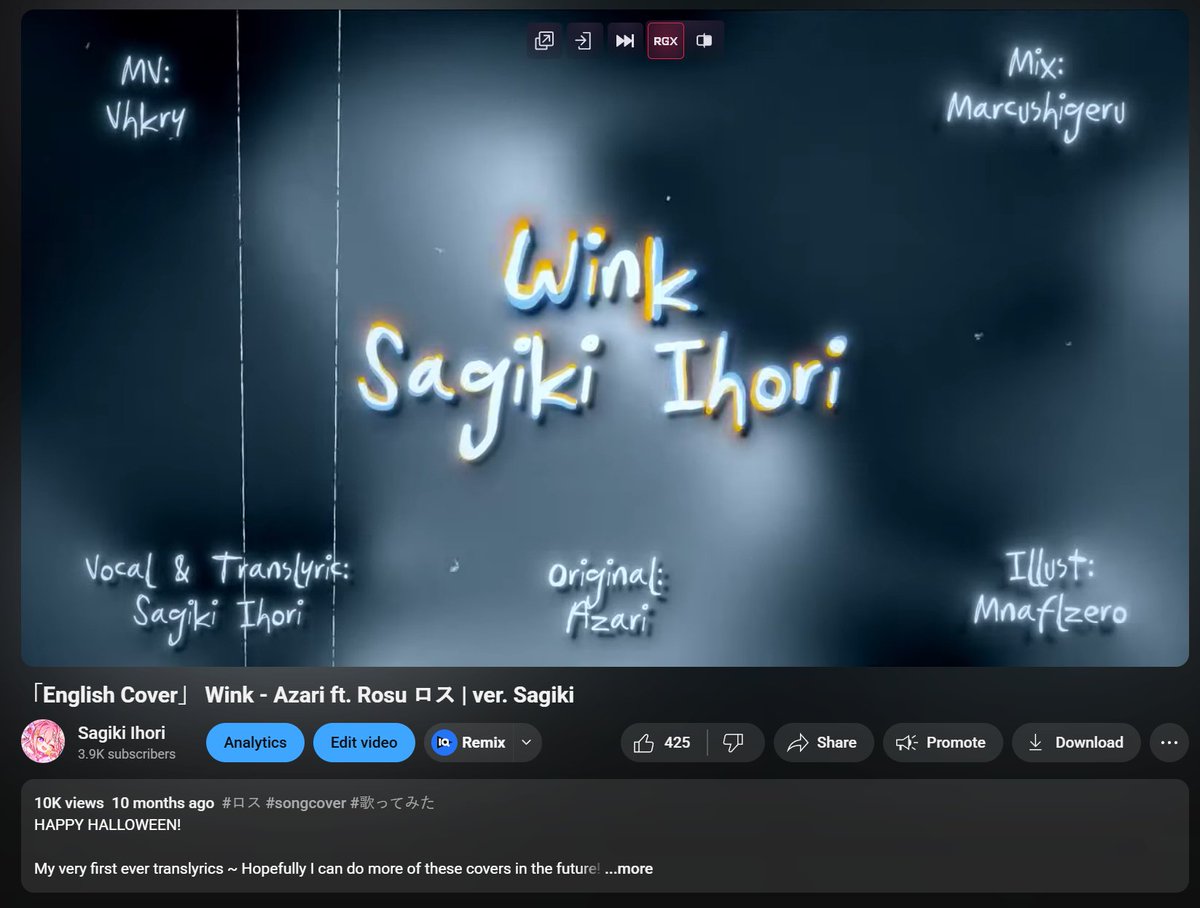Visit the Sagiki Ihori channel name link

click(x=123, y=732)
